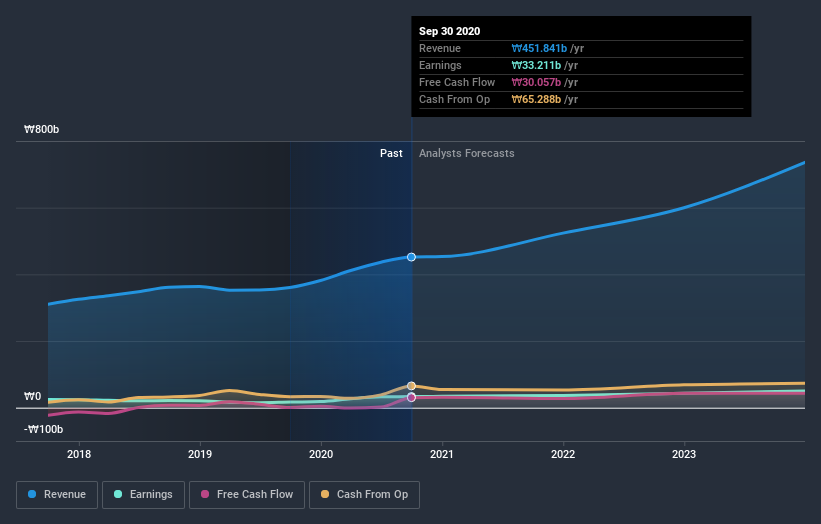Click the 2019 x-axis label
The height and width of the screenshot is (524, 821).
[200, 454]
